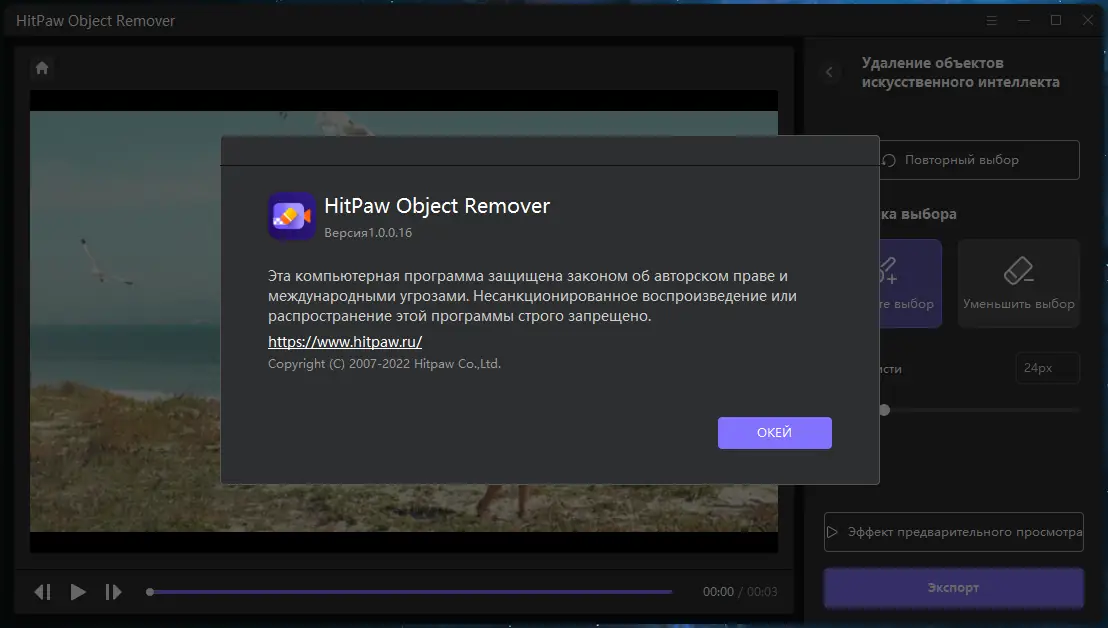Click the brush size slider handle
This screenshot has width=1108, height=628.
pos(885,409)
